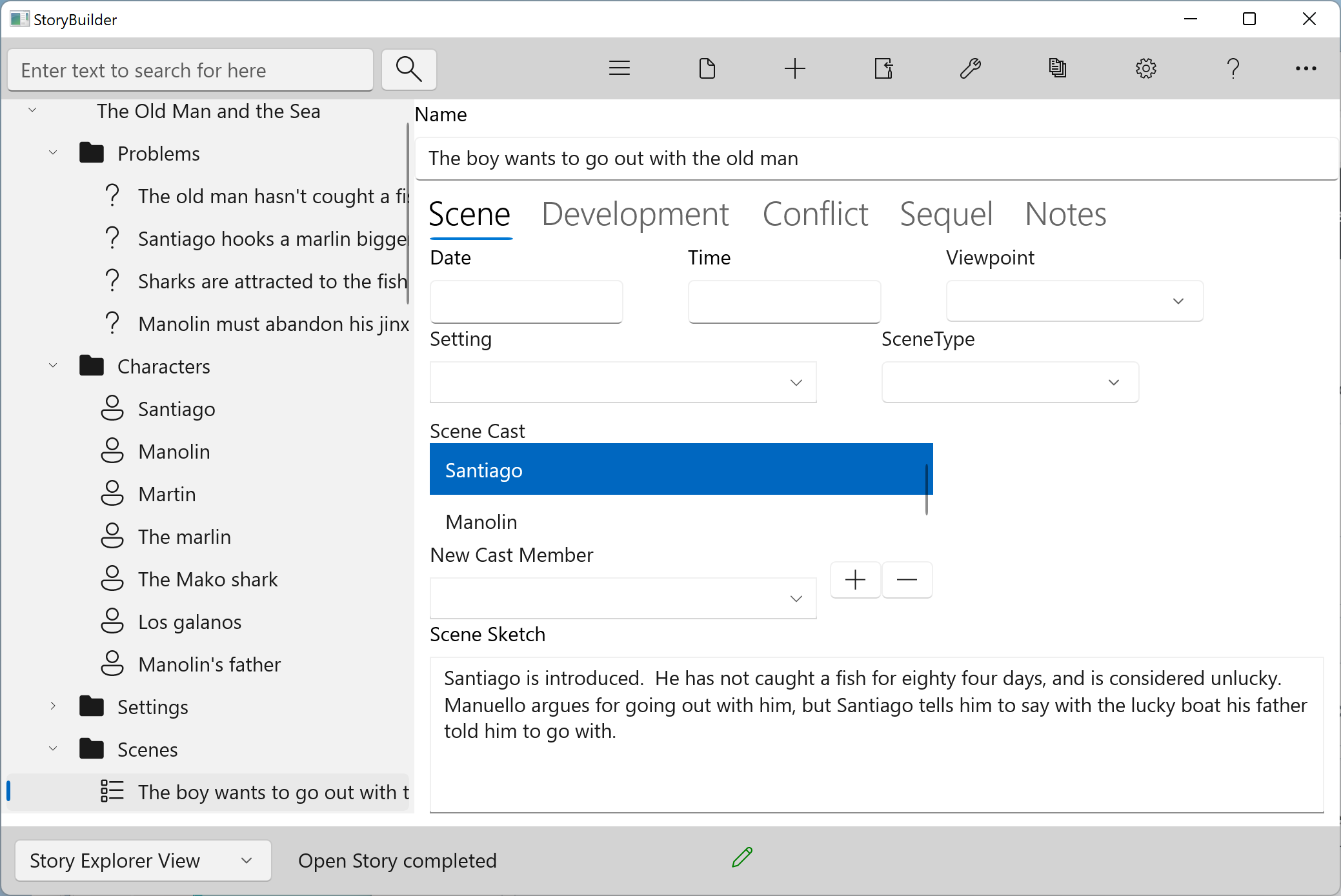Click the plus add icon in toolbar
The width and height of the screenshot is (1341, 896).
click(794, 68)
